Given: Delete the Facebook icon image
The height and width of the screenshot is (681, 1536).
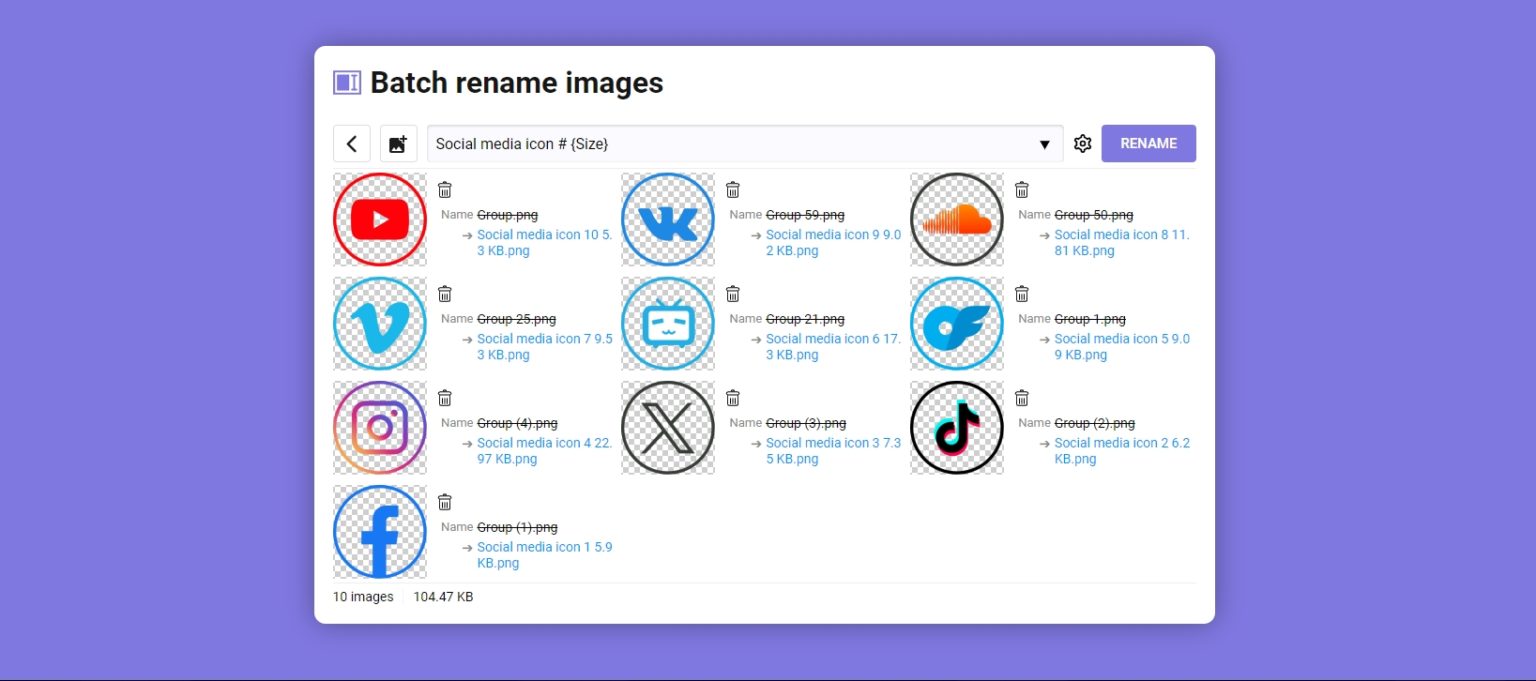Looking at the screenshot, I should point(444,501).
